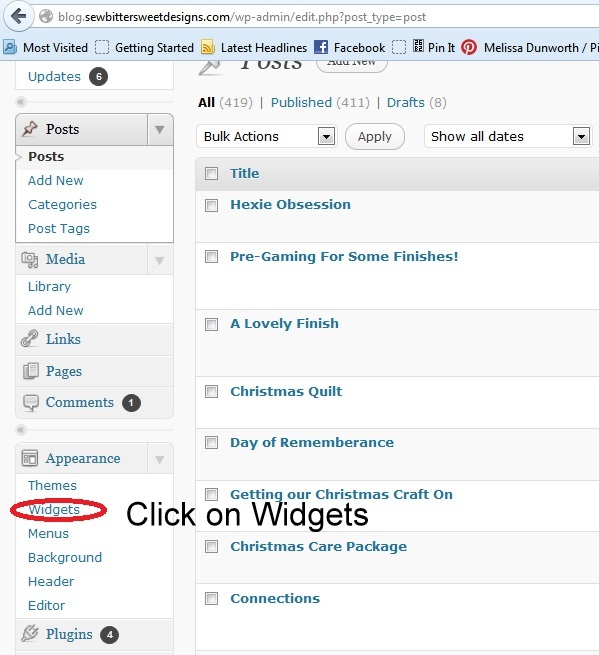The image size is (599, 655).
Task: Open the Show all dates dropdown
Action: (508, 136)
